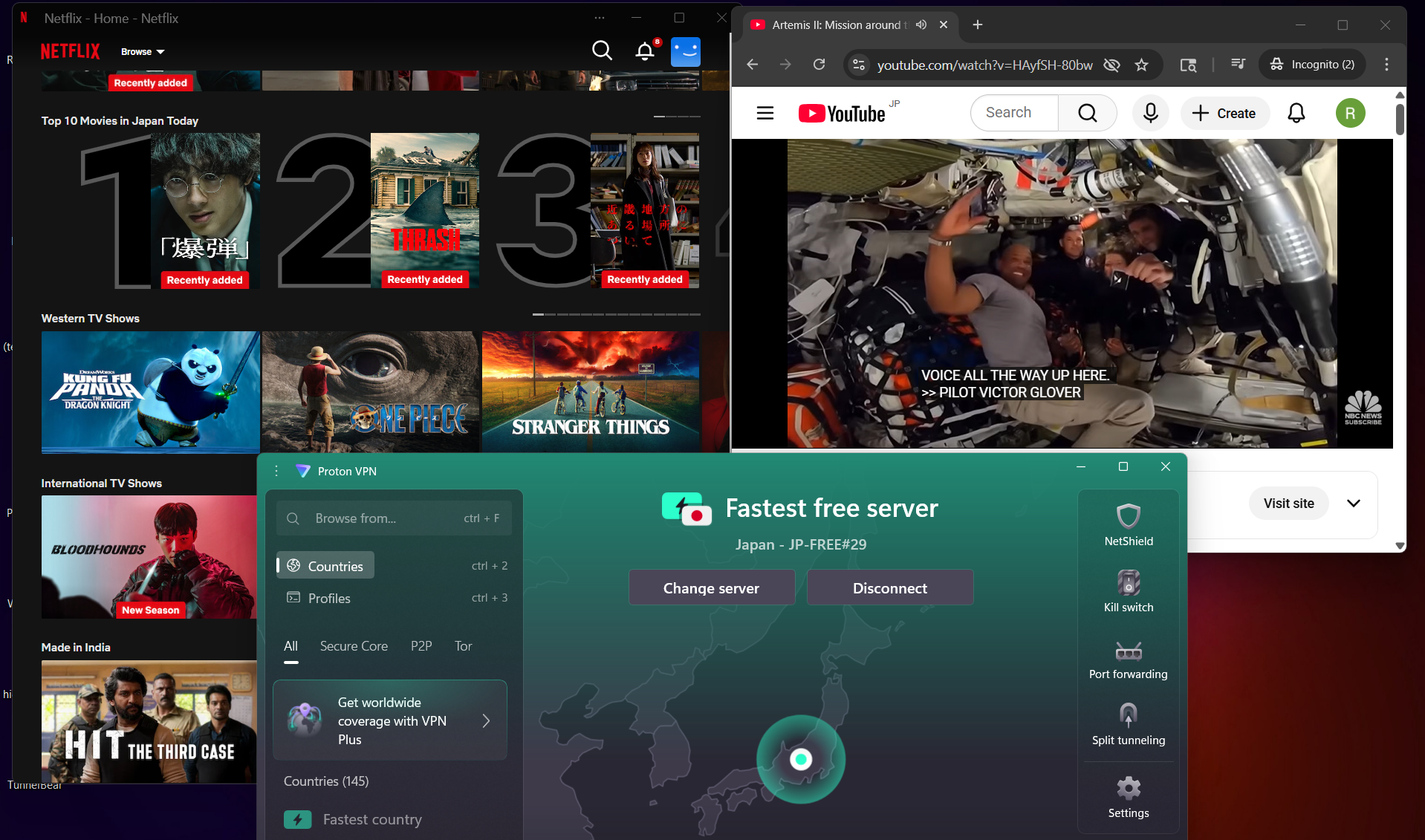This screenshot has width=1425, height=840.
Task: Click Incognito (2) profile button
Action: point(1312,65)
